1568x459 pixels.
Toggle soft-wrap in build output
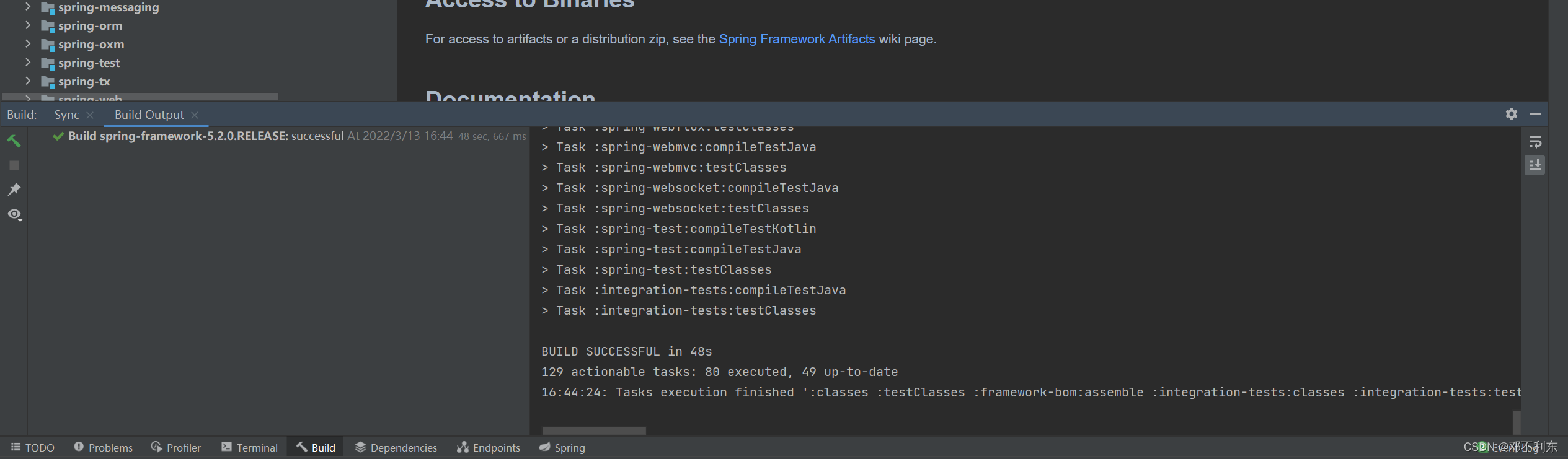pyautogui.click(x=1535, y=142)
